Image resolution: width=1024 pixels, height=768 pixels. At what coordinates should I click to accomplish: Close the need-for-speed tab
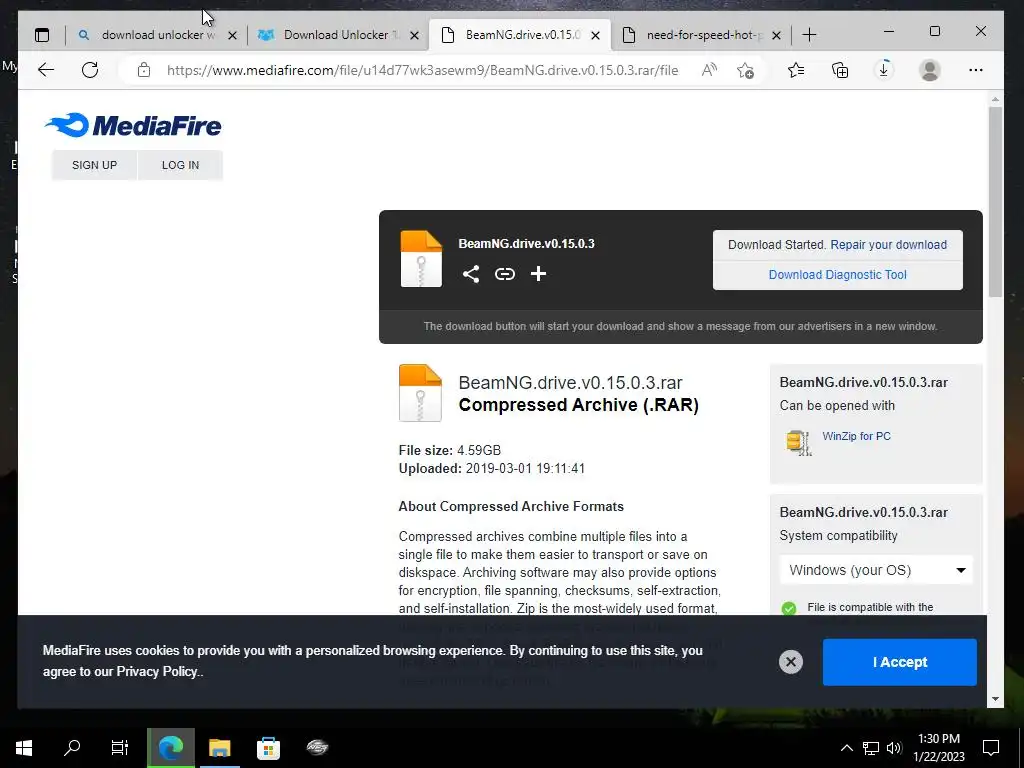pyautogui.click(x=776, y=35)
